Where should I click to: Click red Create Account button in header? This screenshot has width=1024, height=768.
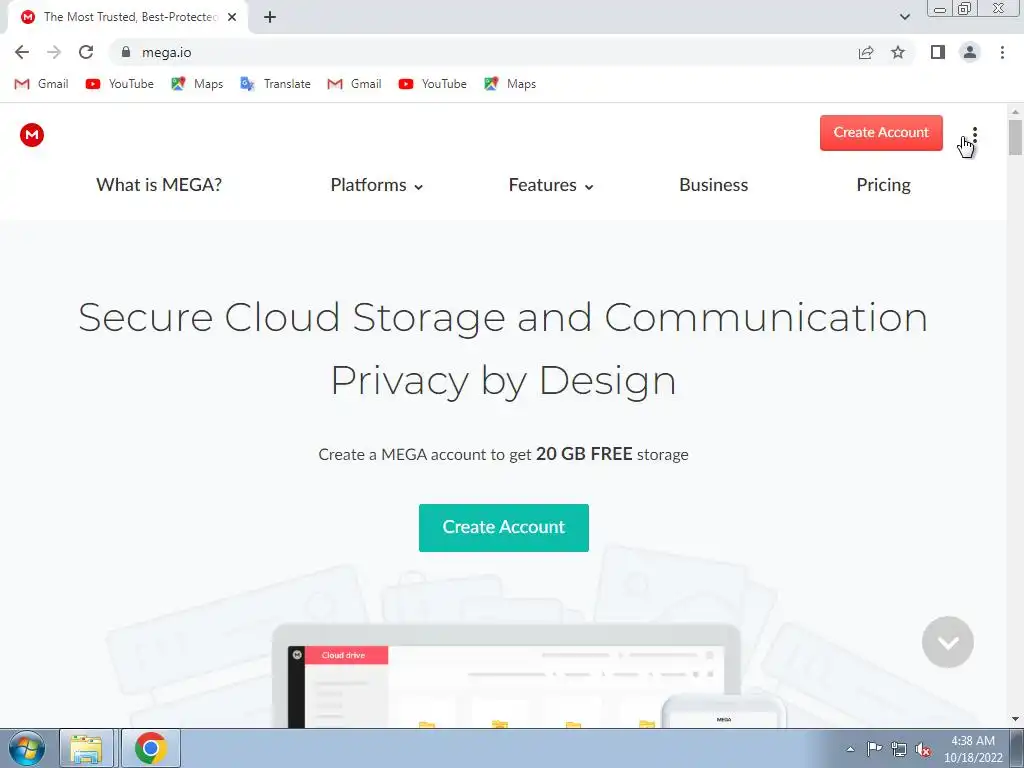(881, 133)
